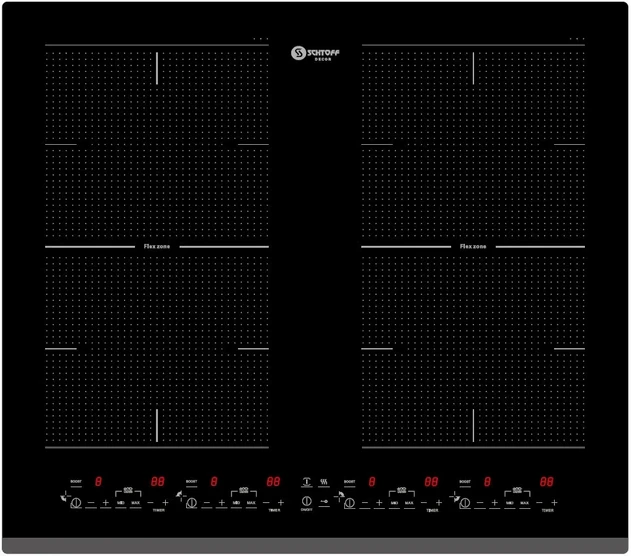Screen dimensions: 631x556
Task: Decrease power on the rear-left zone
Action: click(x=207, y=503)
